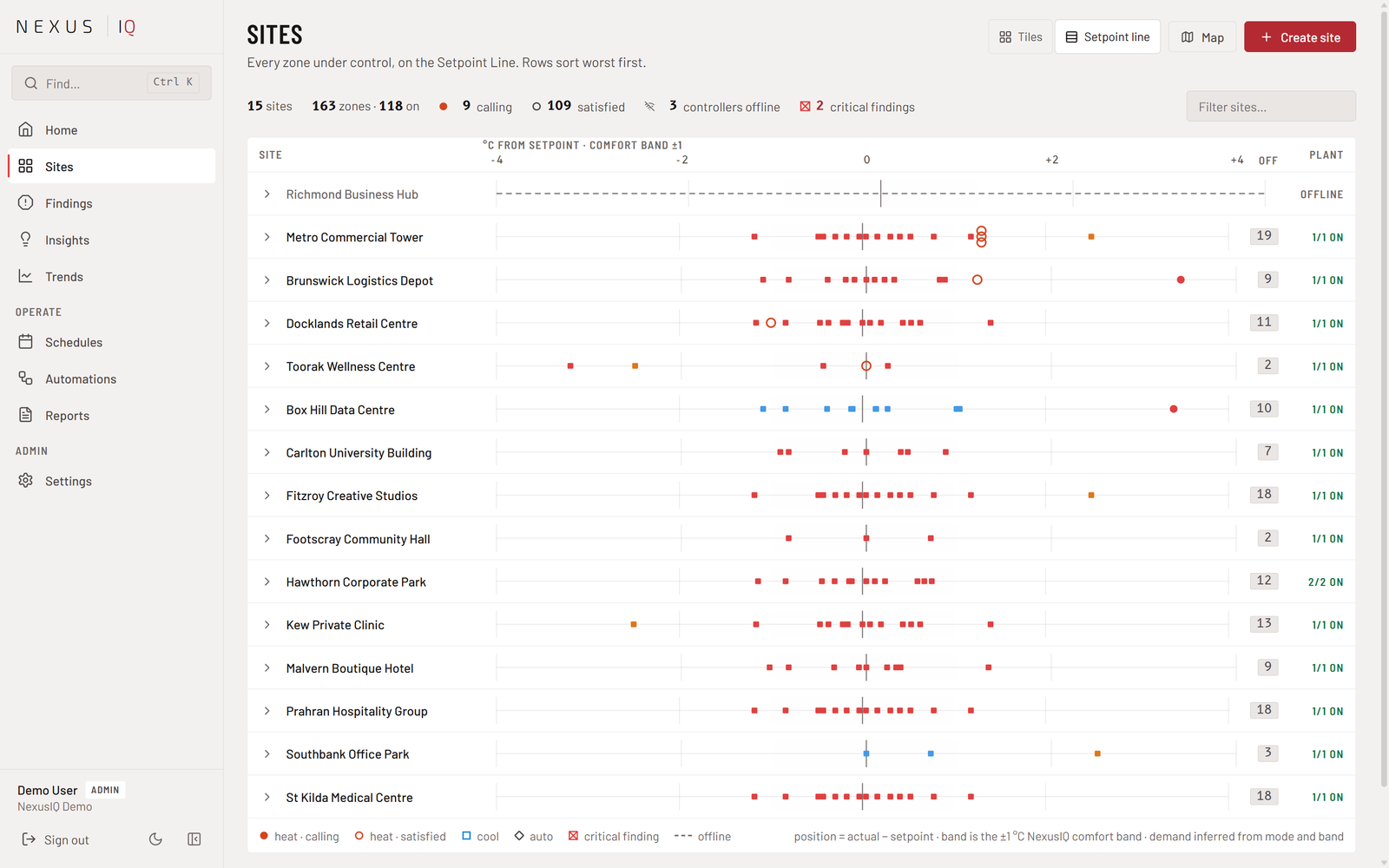
Task: Click the Sites grid icon in sidebar
Action: point(26,166)
